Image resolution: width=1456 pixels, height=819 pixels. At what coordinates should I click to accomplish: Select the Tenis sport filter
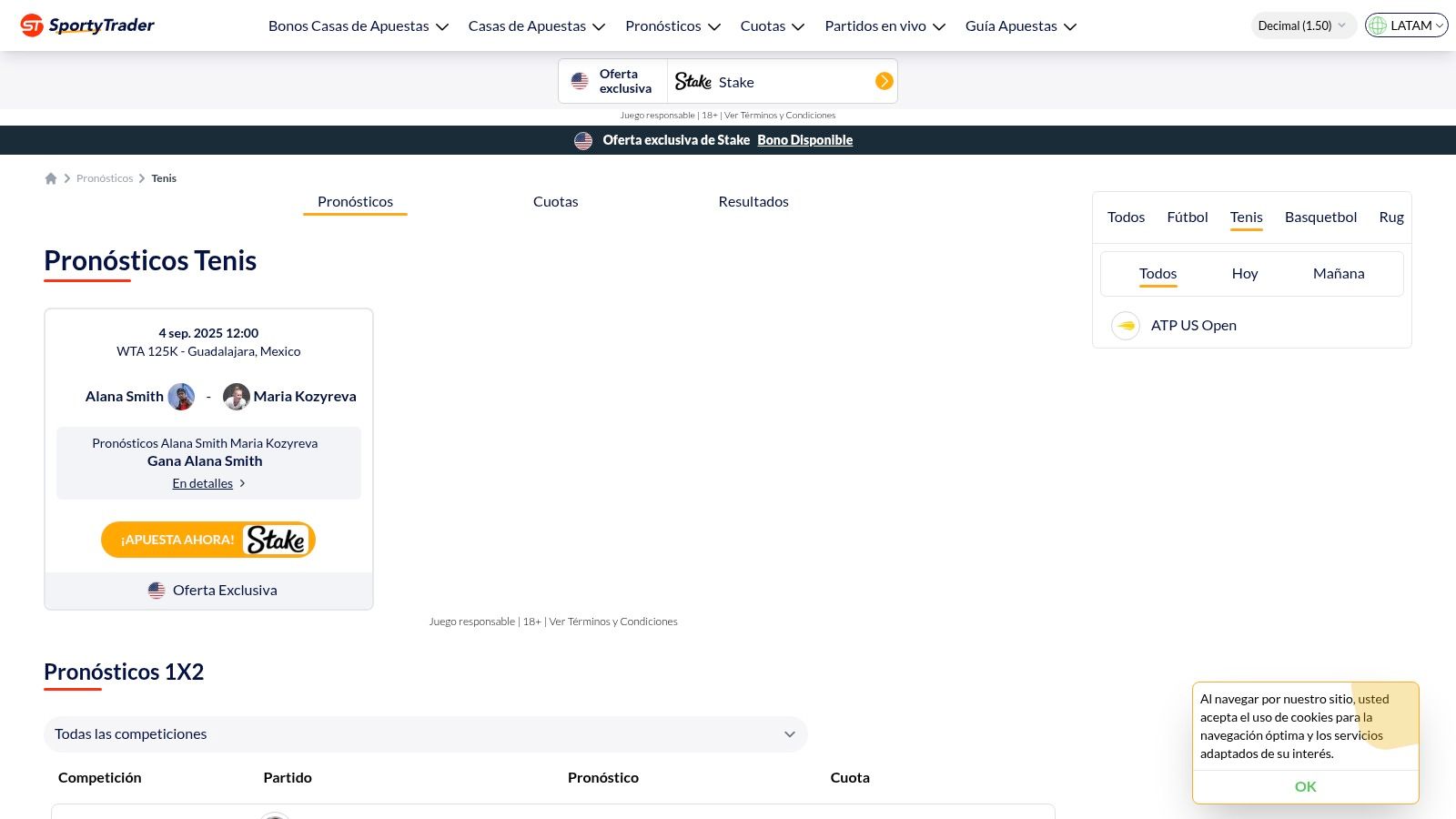pos(1246,217)
